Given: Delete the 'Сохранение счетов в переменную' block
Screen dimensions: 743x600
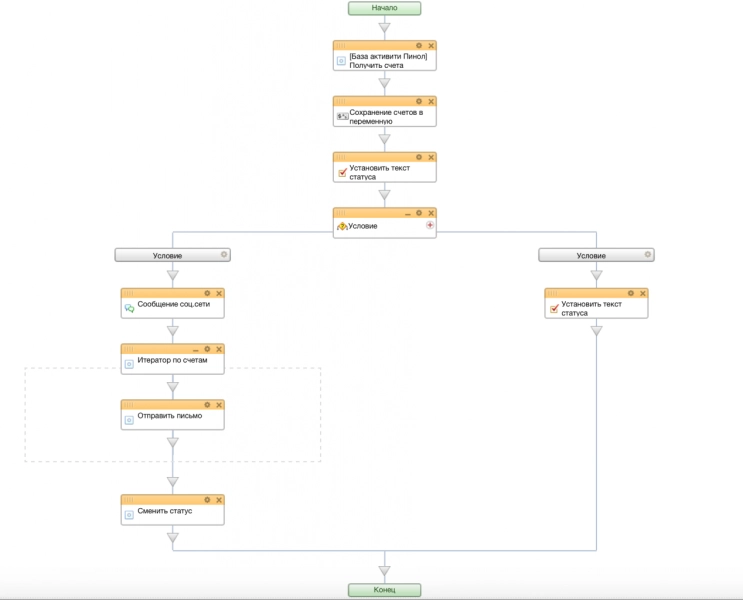Looking at the screenshot, I should [x=431, y=102].
